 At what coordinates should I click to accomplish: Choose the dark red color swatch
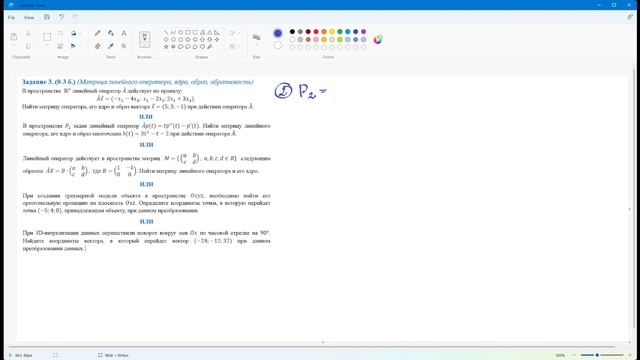click(x=308, y=31)
